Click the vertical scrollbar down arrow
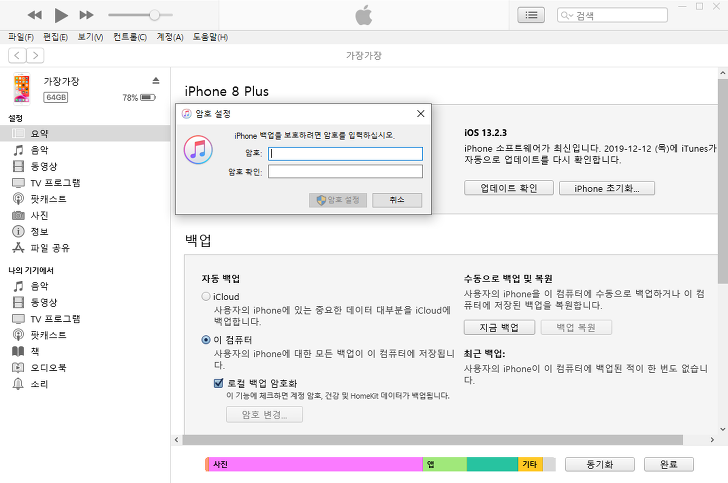The width and height of the screenshot is (728, 483). [x=722, y=429]
